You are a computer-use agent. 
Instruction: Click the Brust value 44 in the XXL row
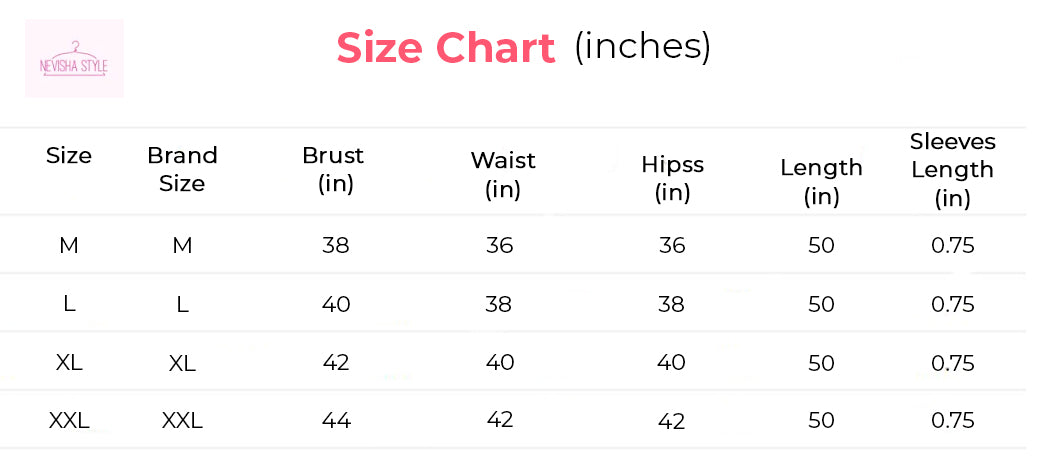tap(336, 421)
